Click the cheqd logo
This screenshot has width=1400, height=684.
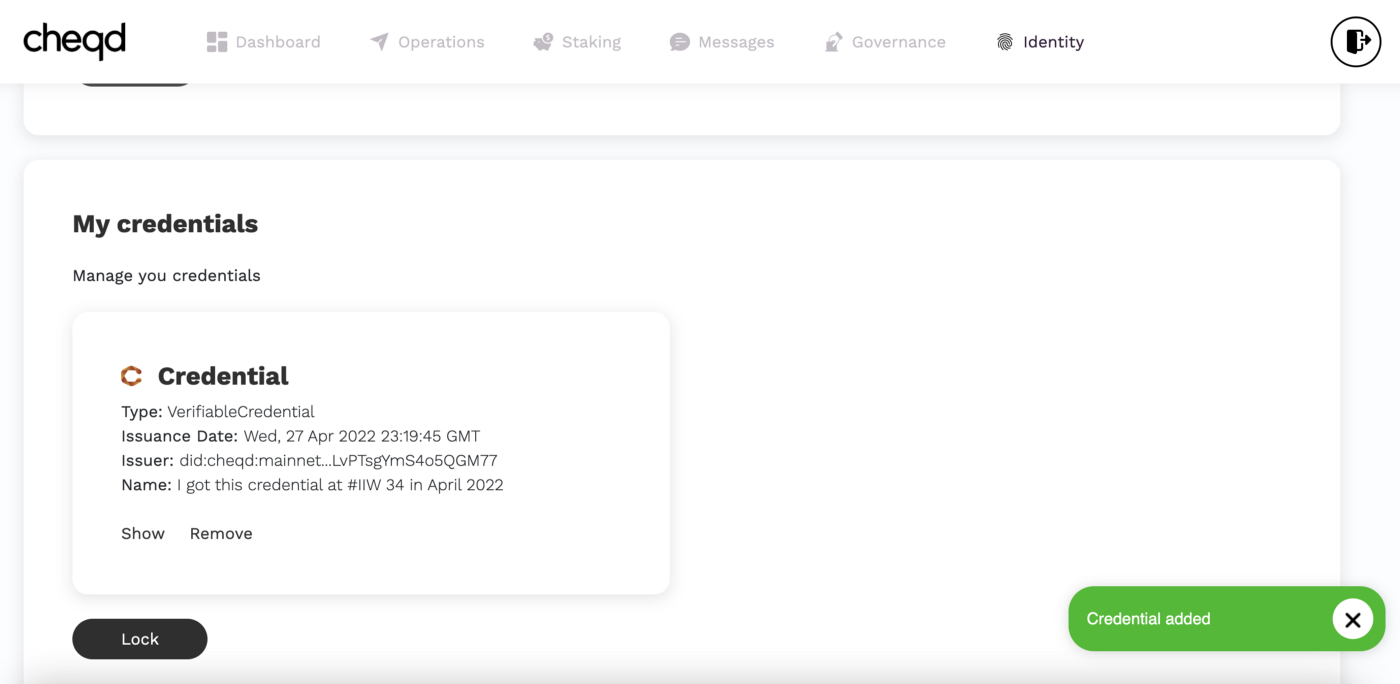75,41
